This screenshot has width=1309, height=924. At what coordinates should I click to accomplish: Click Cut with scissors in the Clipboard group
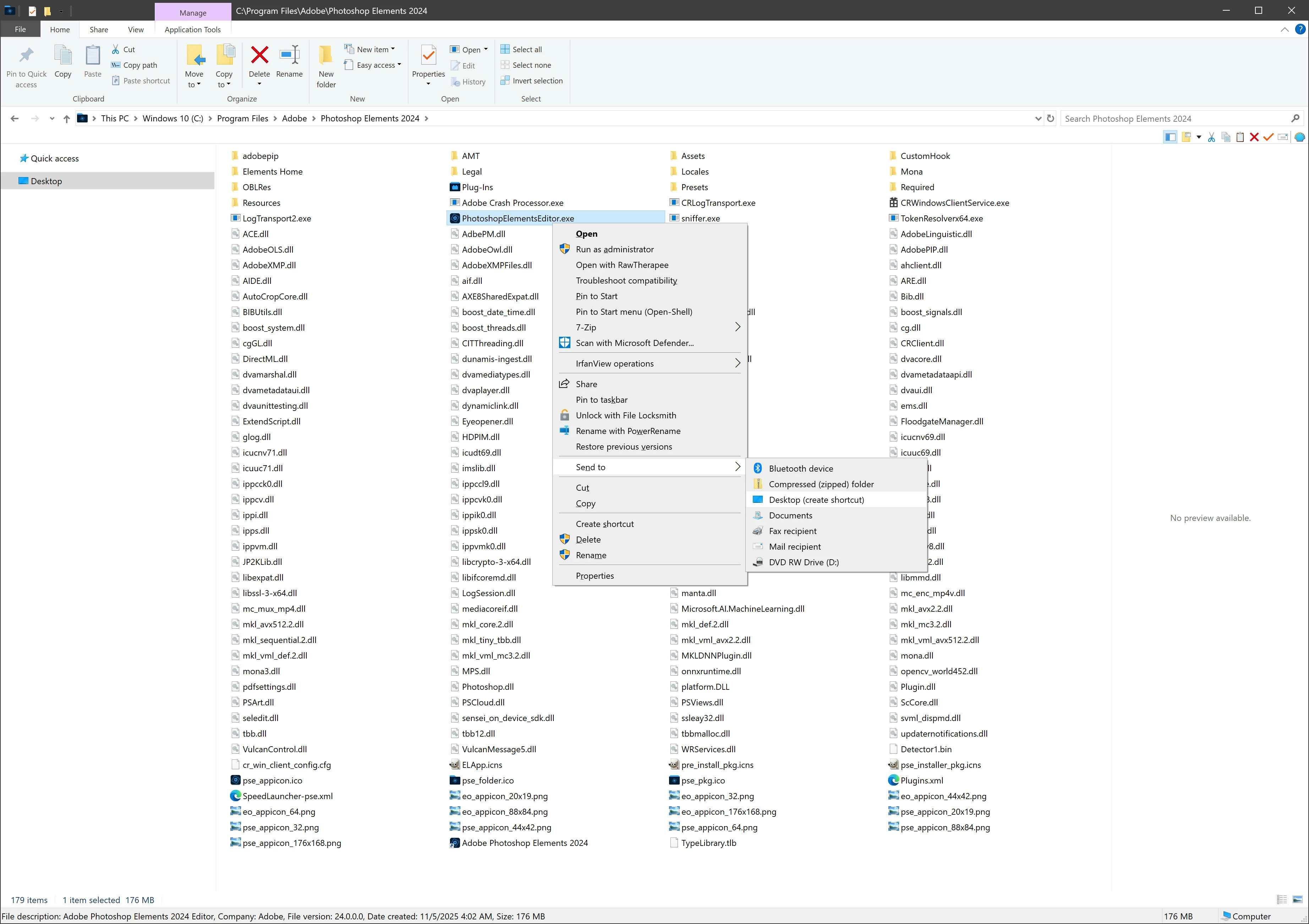tap(123, 50)
